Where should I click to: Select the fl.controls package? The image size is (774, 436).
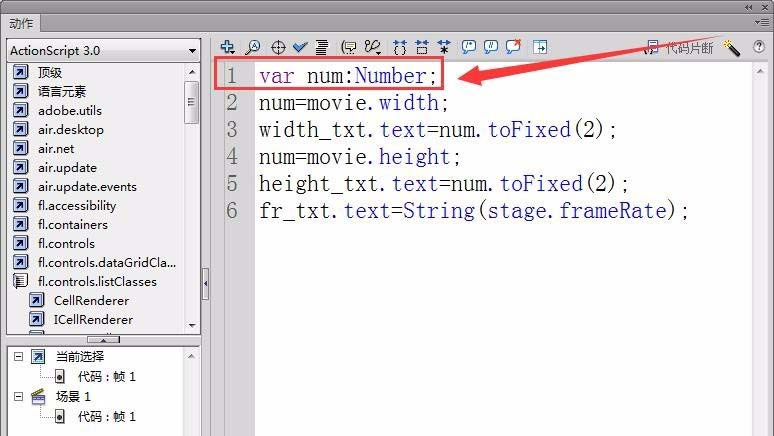pyautogui.click(x=66, y=243)
